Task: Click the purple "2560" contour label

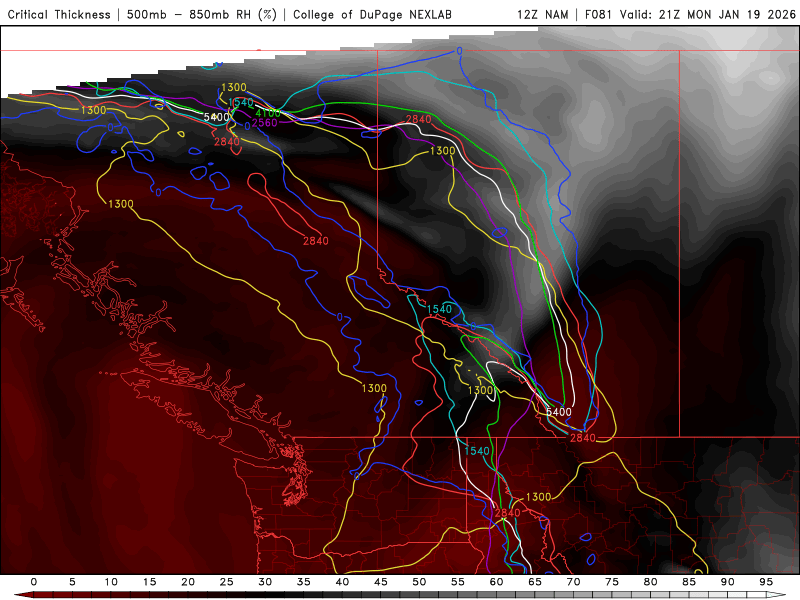Action: pyautogui.click(x=264, y=122)
